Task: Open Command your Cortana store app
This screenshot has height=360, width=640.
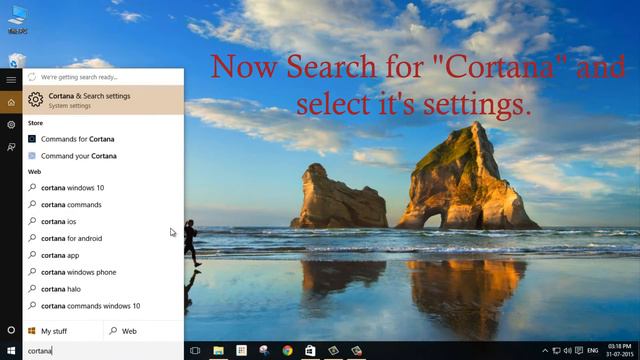Action: 103,156
